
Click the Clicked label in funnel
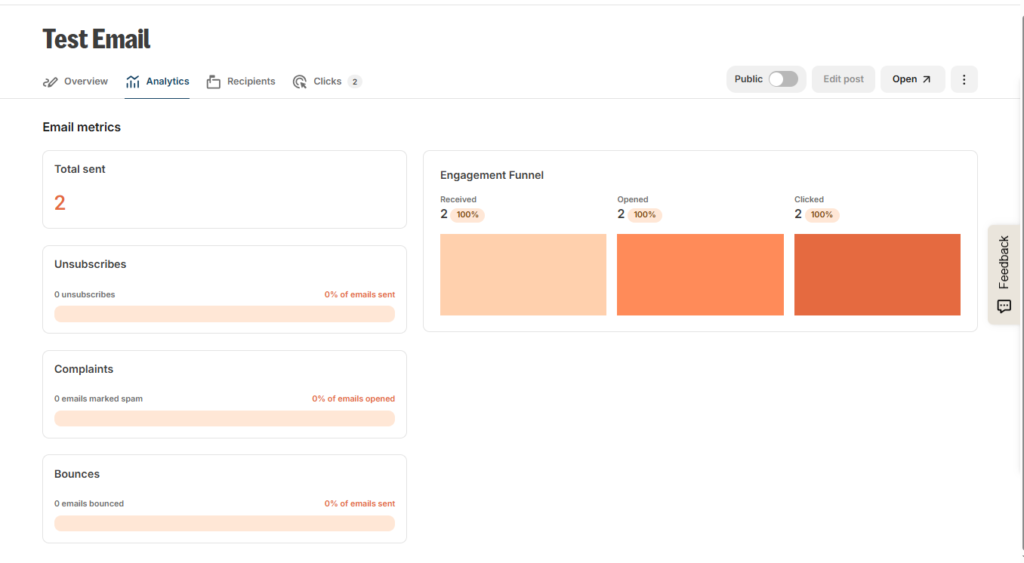point(809,199)
